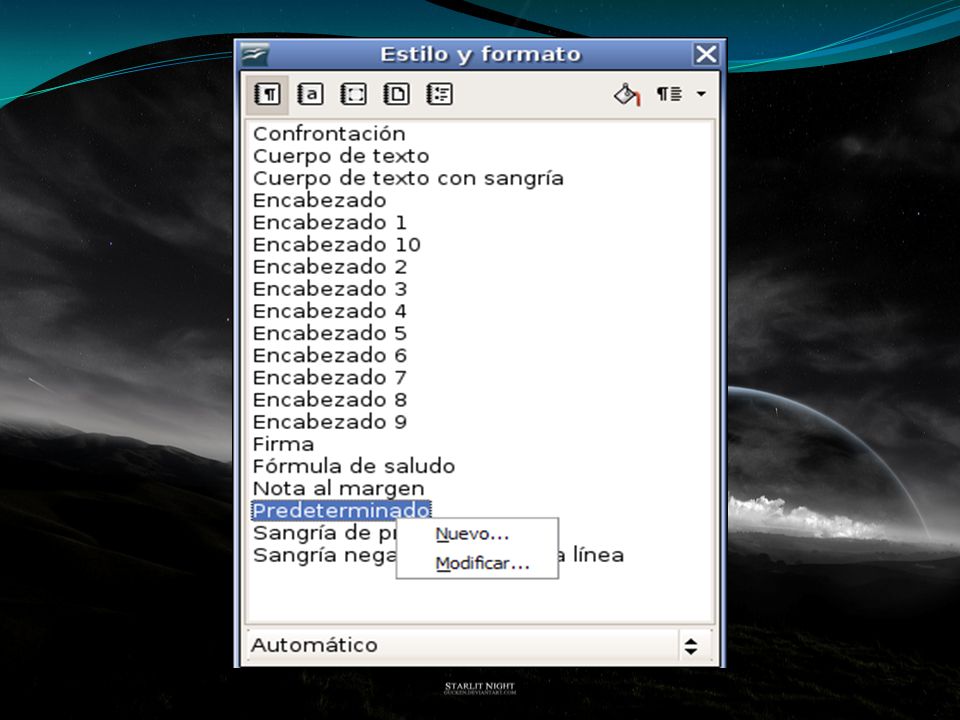Select the Nota al margen style
Viewport: 960px width, 720px height.
click(x=338, y=488)
